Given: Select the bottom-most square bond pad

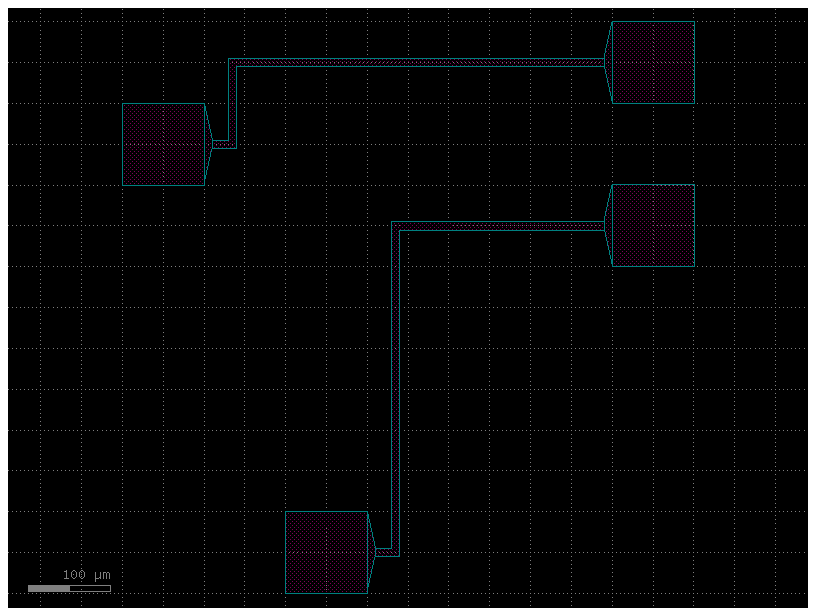Looking at the screenshot, I should (326, 552).
